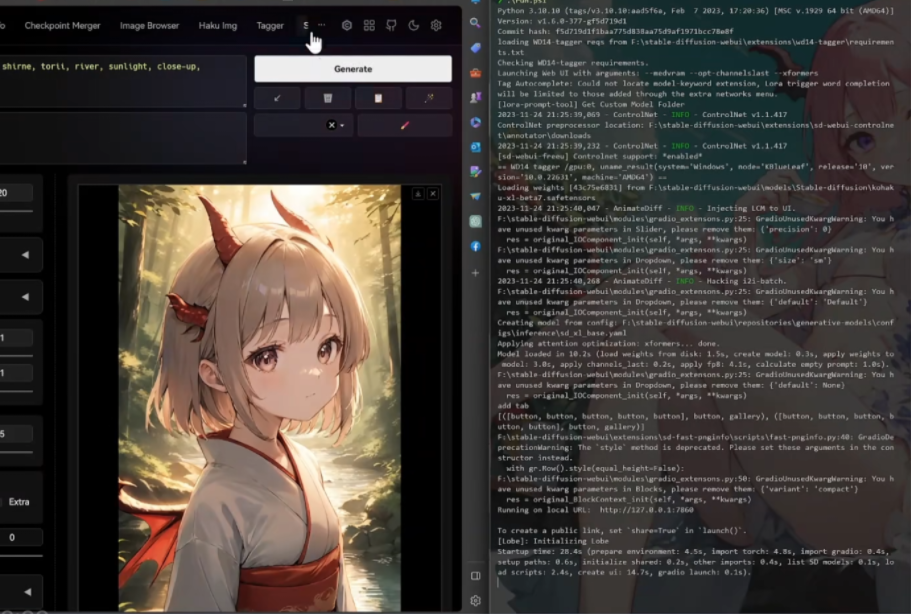911x614 pixels.
Task: Click the Civitai hexagon icon in header
Action: 347,26
